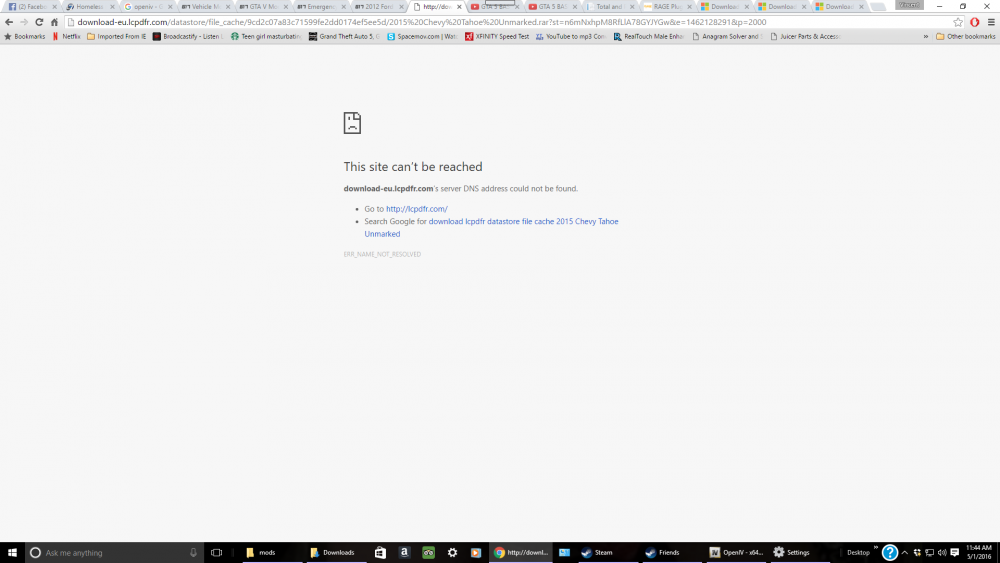Close the RAGE Plu tab
The height and width of the screenshot is (563, 1000).
tap(689, 7)
